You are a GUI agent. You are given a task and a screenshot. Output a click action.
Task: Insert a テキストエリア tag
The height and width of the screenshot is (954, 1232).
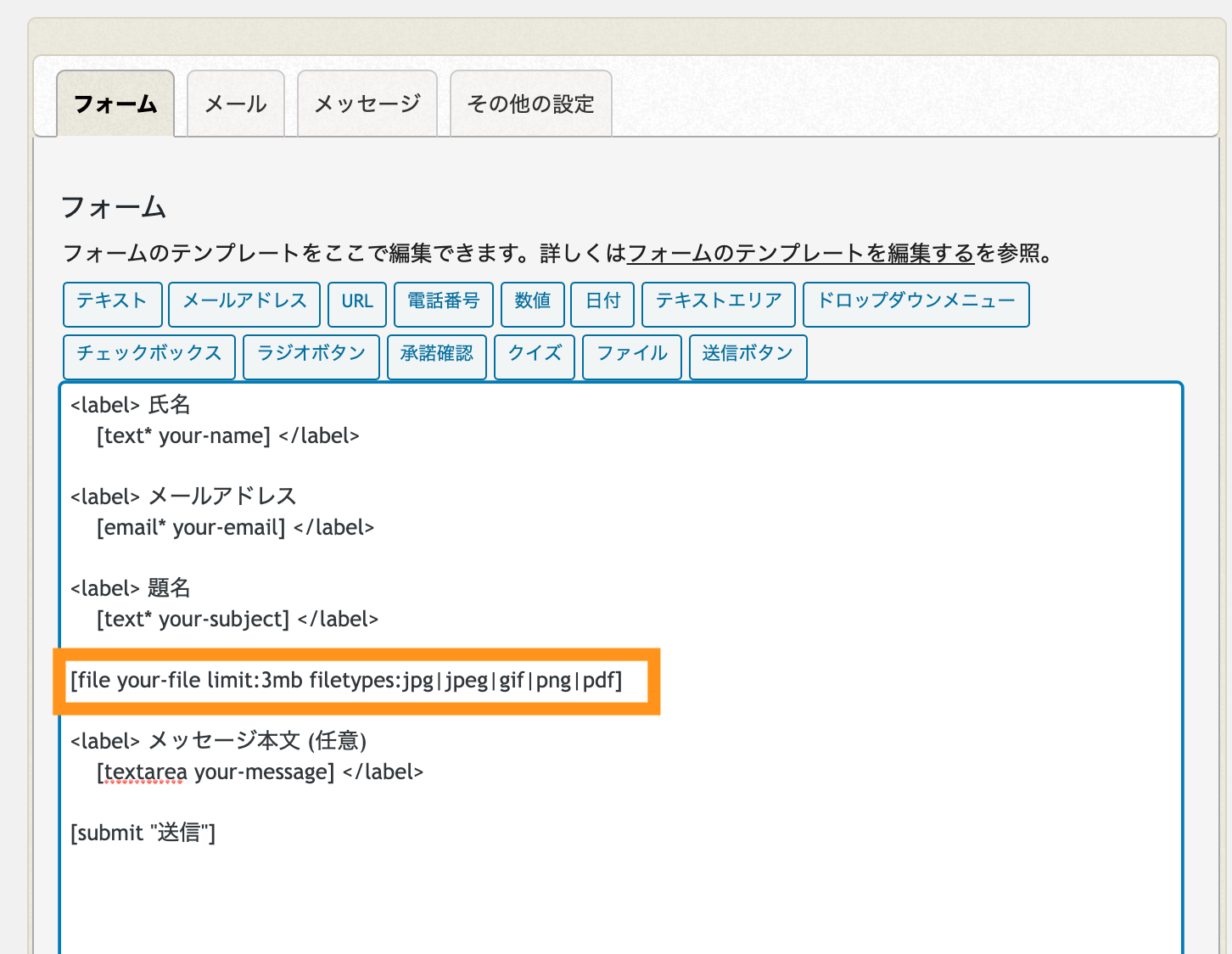coord(719,304)
